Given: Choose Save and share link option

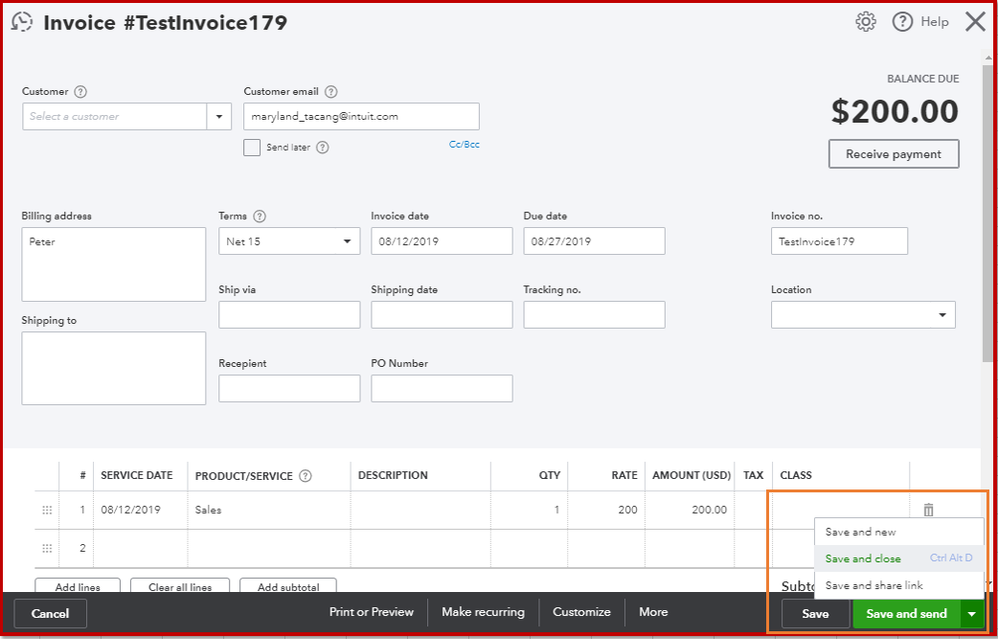Looking at the screenshot, I should [x=899, y=586].
